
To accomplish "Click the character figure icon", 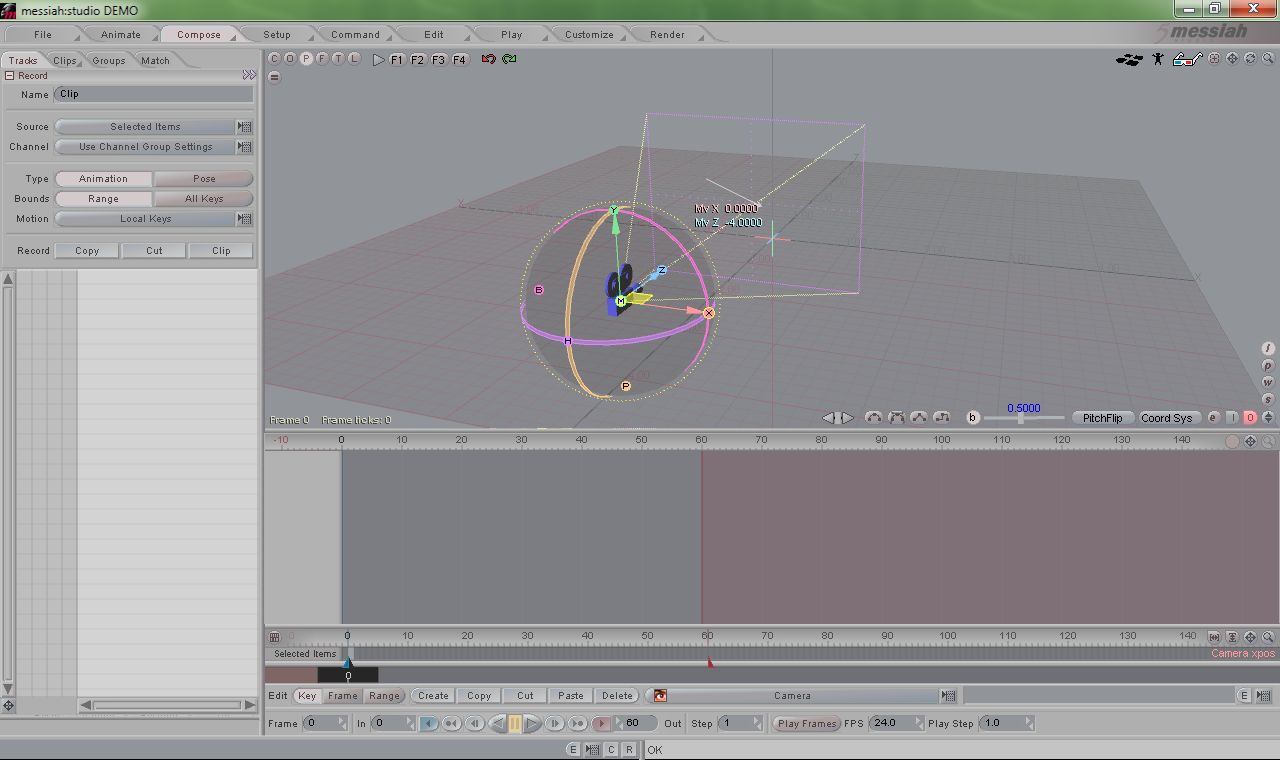I will point(1158,59).
